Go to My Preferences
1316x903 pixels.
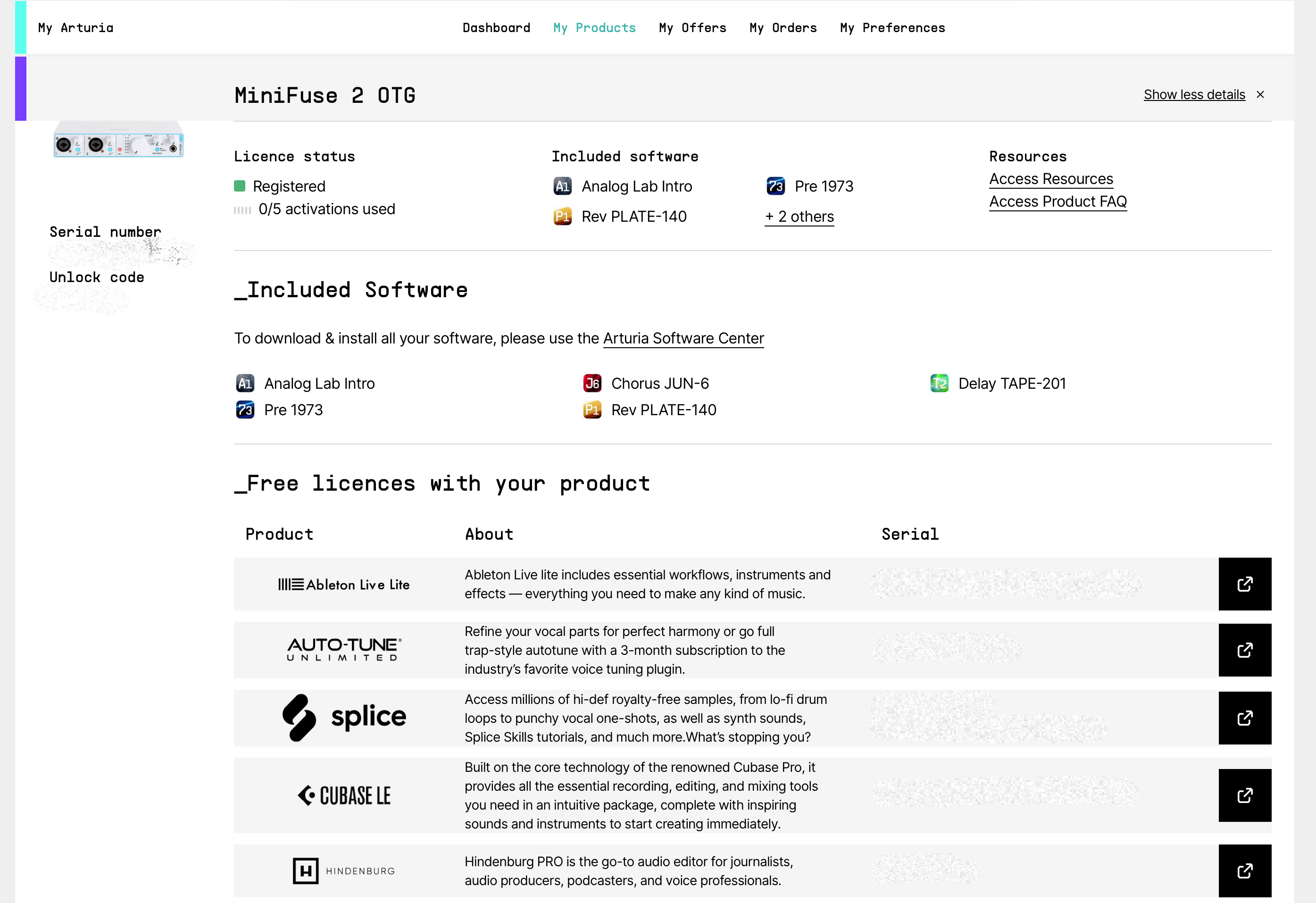(x=892, y=28)
